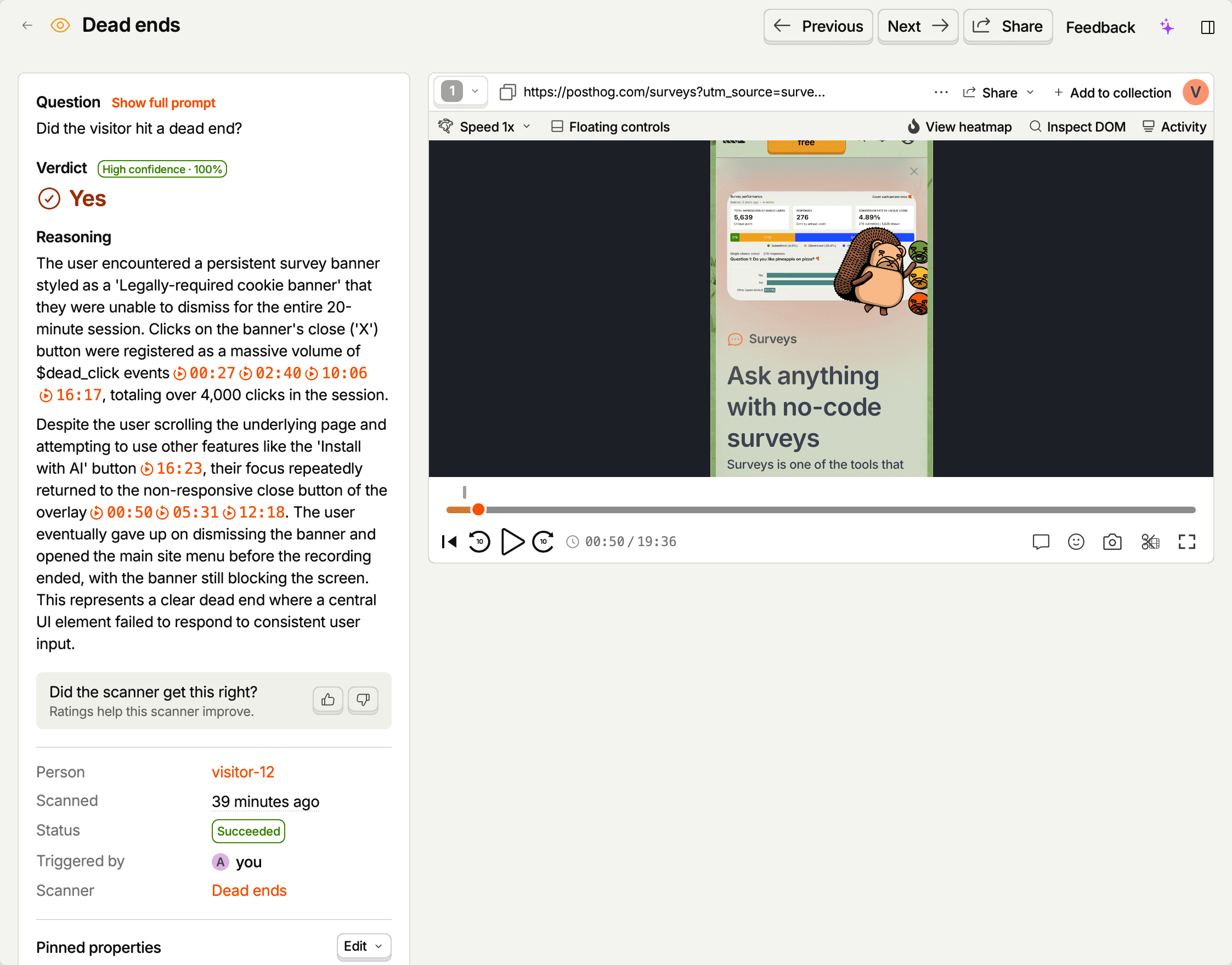Give thumbs up to scanner verdict

[x=328, y=700]
